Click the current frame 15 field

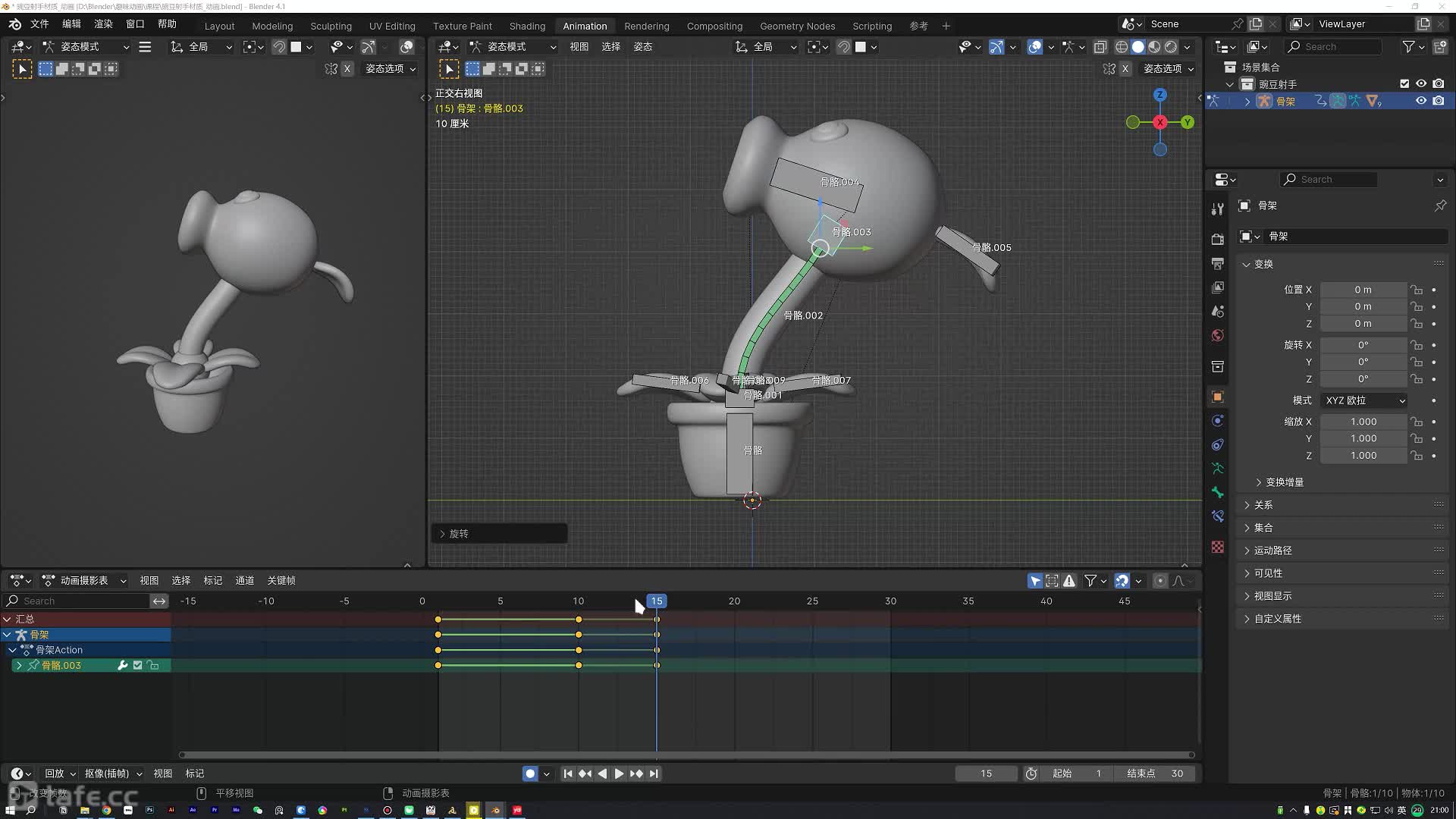tap(986, 773)
